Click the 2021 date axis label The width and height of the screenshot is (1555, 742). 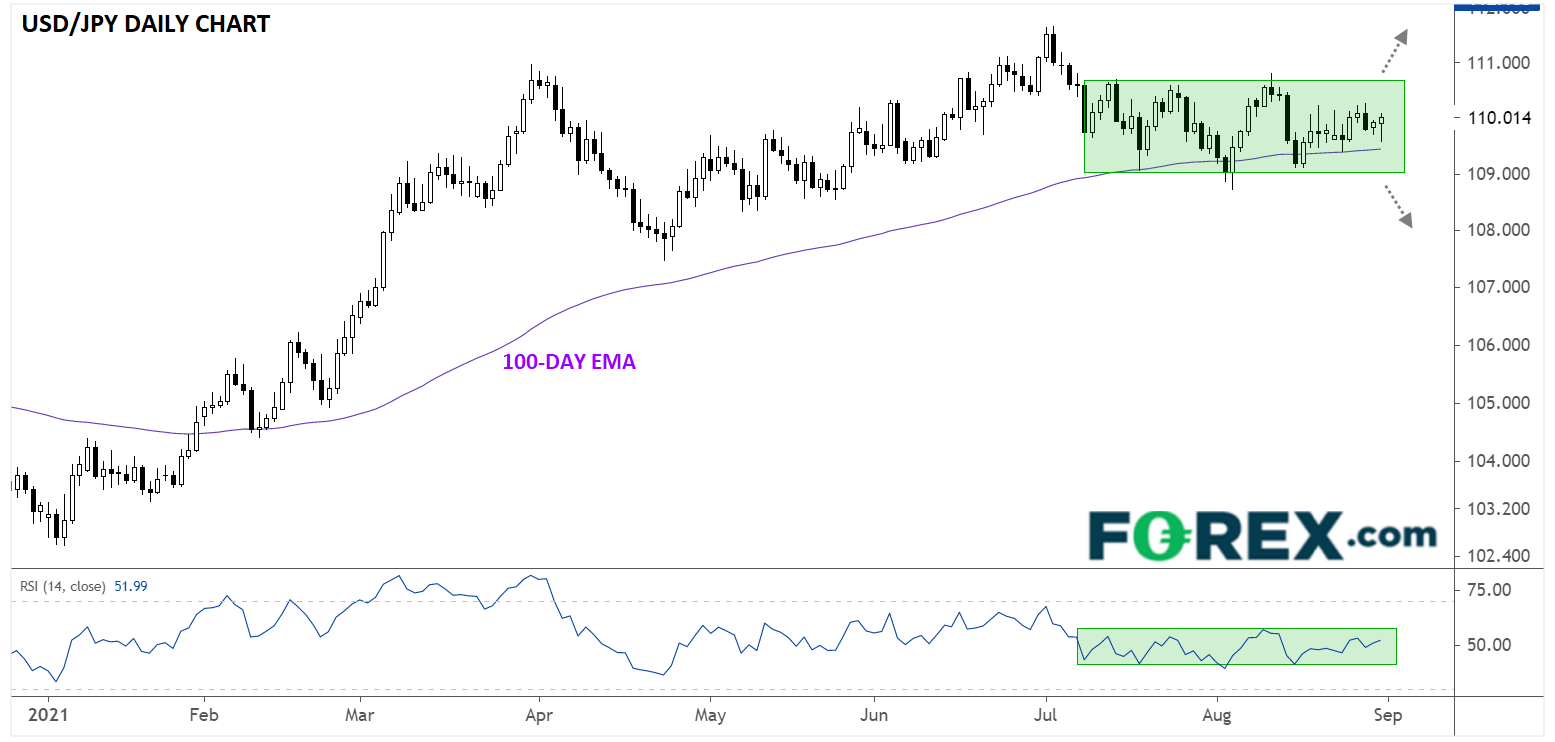[x=48, y=716]
